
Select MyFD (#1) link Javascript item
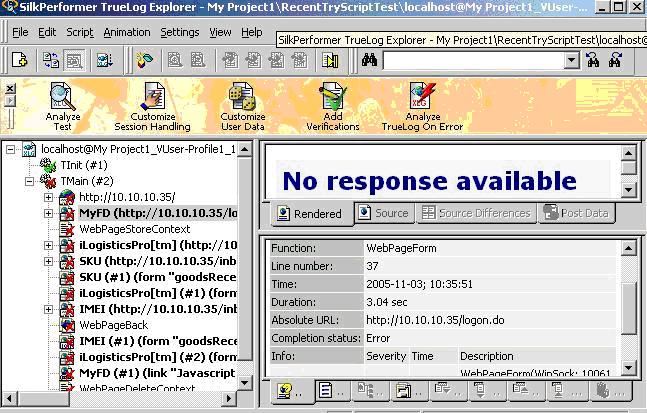tap(157, 373)
